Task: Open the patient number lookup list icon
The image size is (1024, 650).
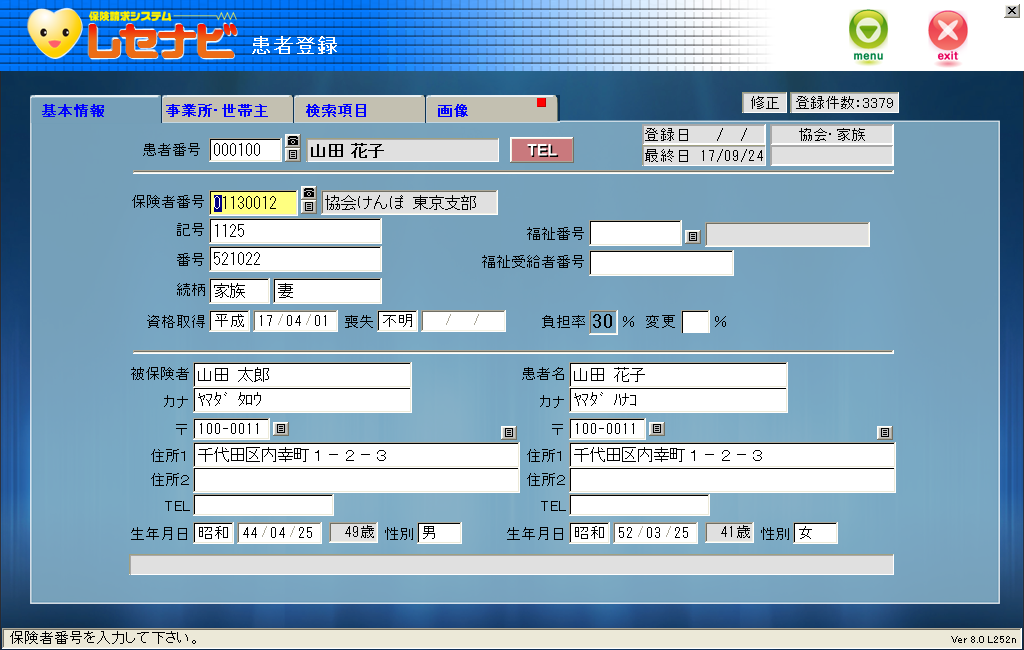Action: 292,156
